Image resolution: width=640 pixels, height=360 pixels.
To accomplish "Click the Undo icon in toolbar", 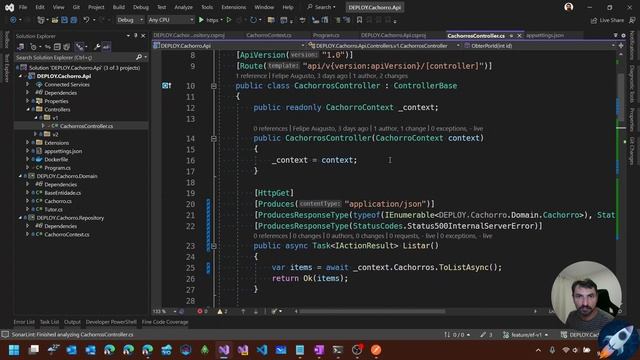I will coord(86,20).
